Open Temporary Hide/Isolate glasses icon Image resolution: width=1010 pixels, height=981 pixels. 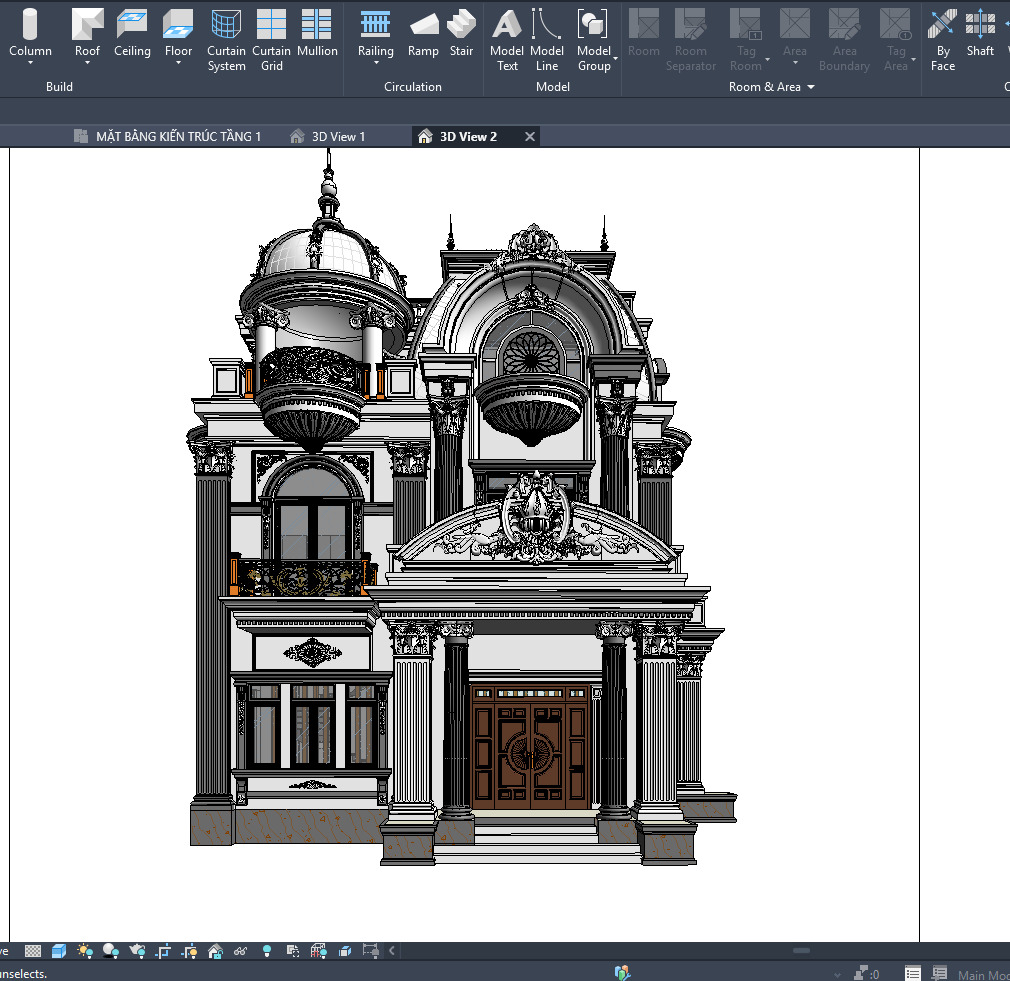[240, 951]
